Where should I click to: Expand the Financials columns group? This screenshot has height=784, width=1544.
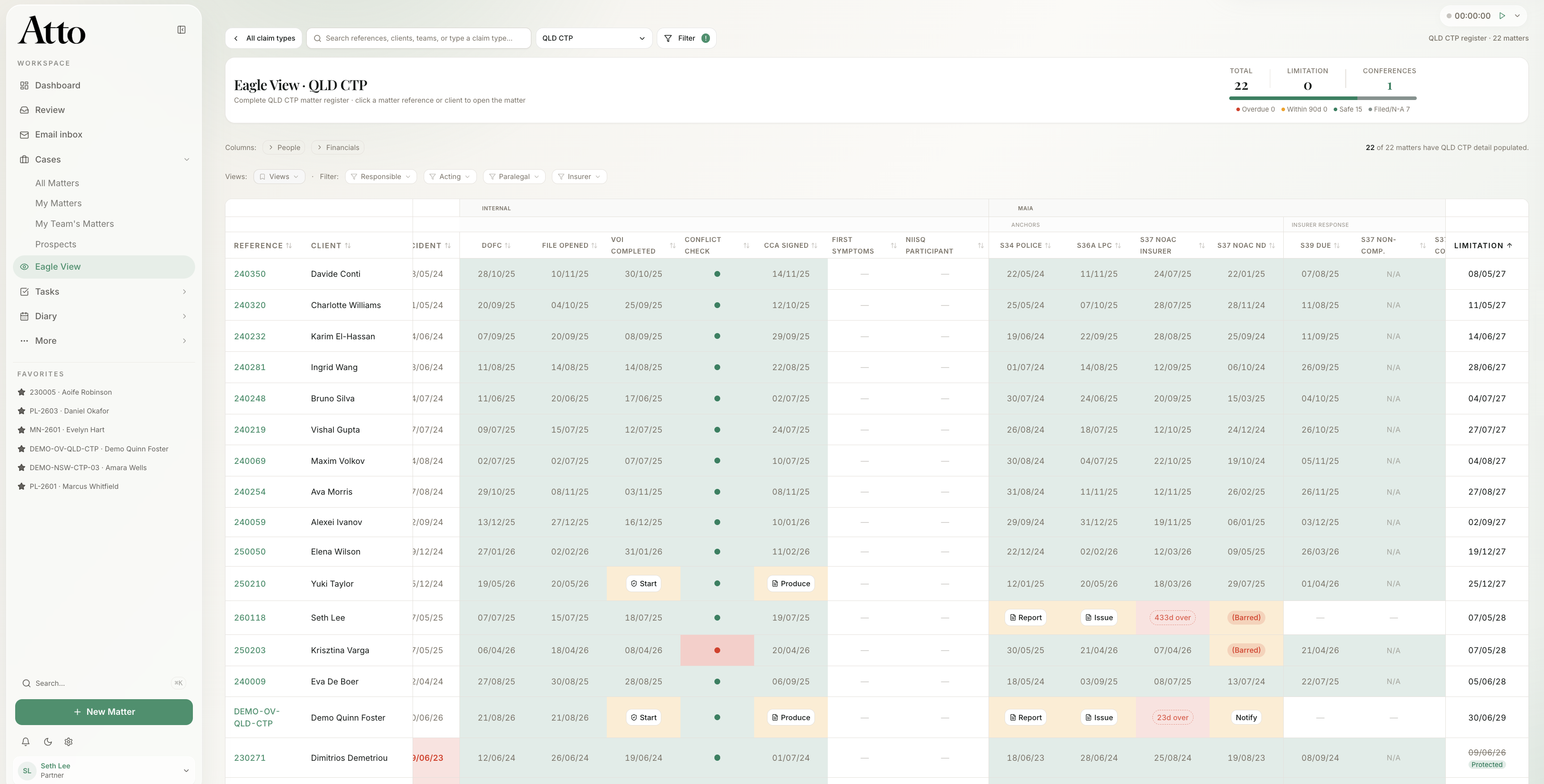[338, 147]
